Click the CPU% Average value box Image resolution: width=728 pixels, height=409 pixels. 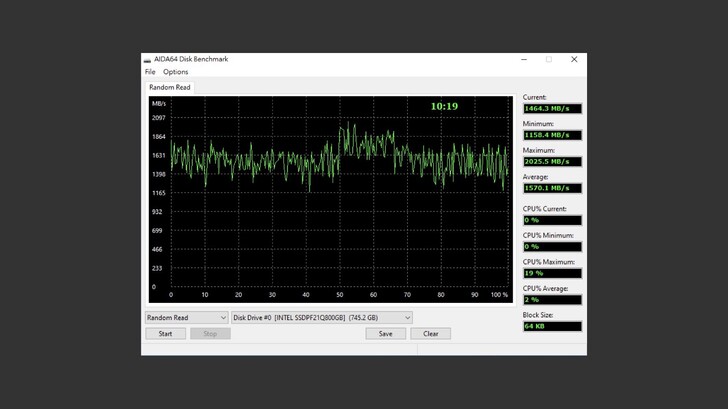[x=551, y=300]
